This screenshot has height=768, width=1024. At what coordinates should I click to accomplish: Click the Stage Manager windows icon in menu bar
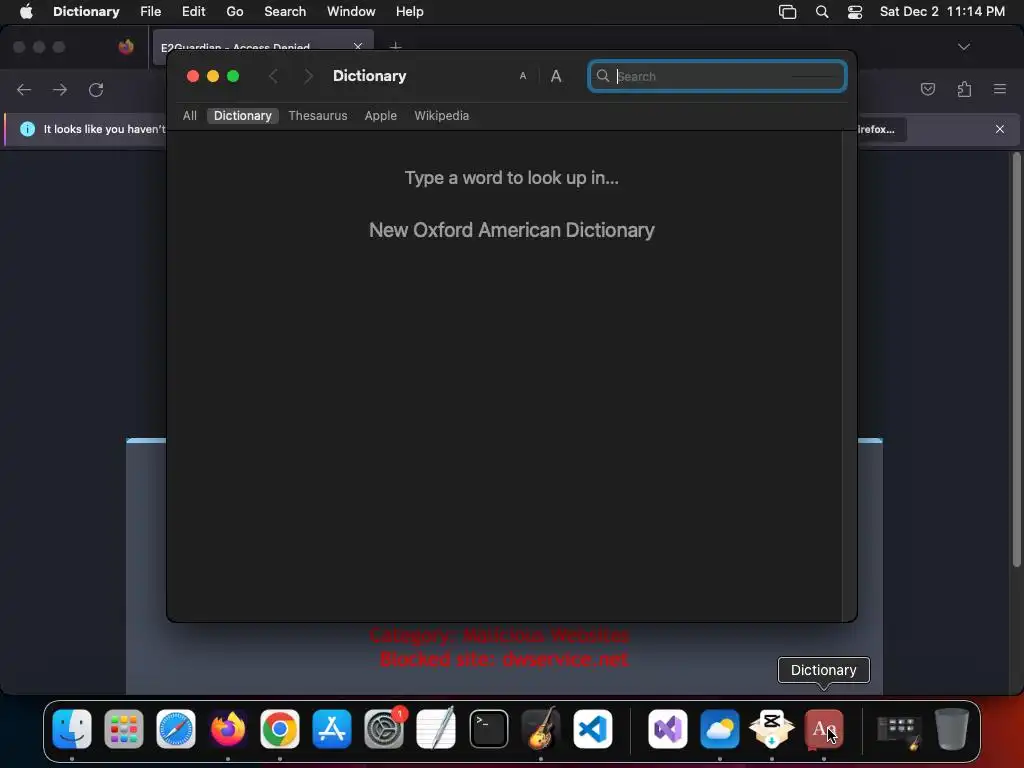point(788,12)
